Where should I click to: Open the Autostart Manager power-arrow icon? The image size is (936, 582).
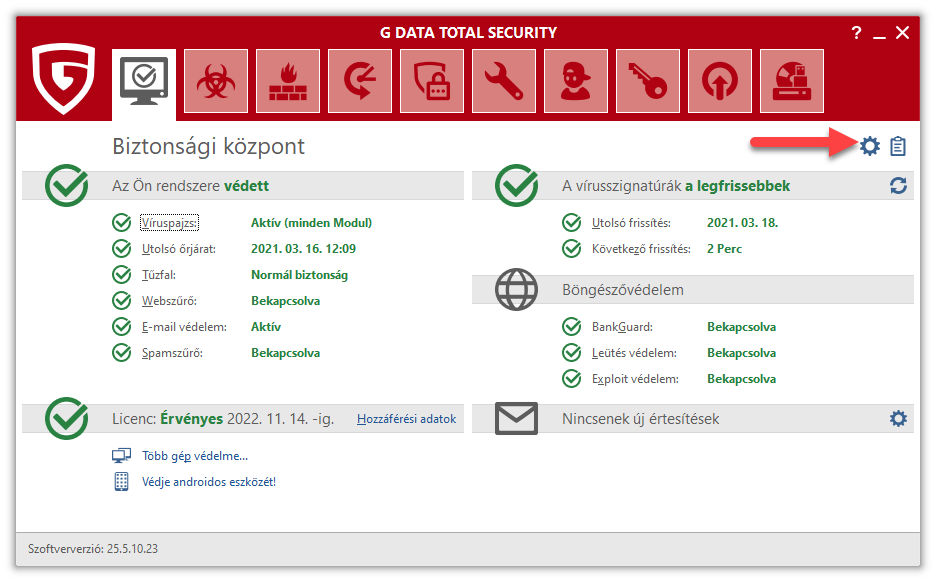click(x=719, y=81)
